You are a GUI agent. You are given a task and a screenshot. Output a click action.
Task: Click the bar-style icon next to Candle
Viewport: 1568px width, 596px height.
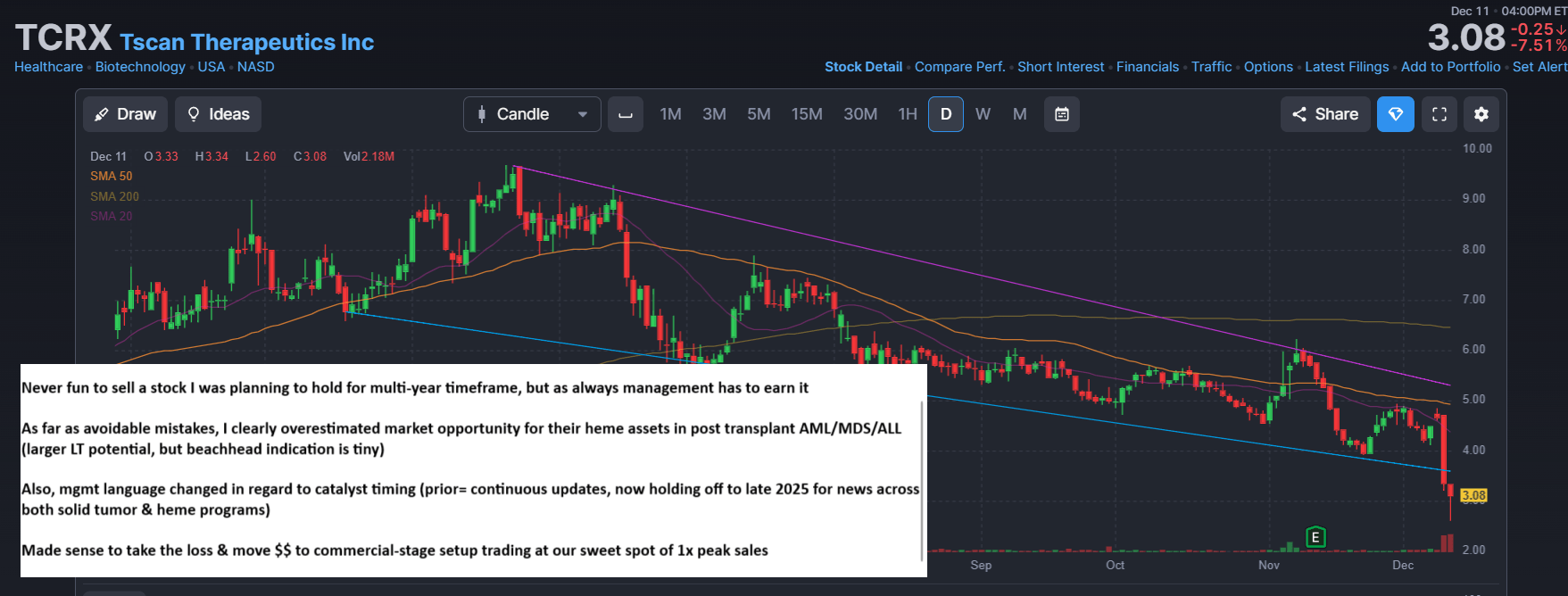pos(626,114)
